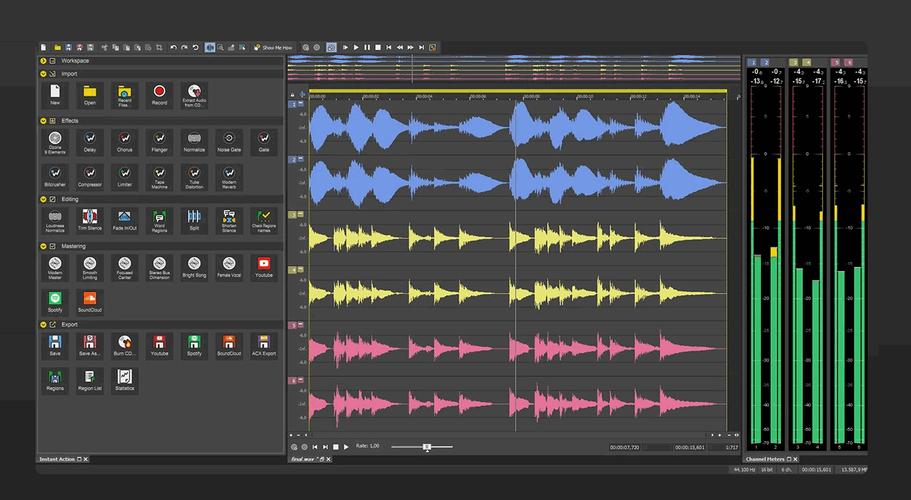
Task: Select the Fade In/Out tool
Action: coord(124,217)
